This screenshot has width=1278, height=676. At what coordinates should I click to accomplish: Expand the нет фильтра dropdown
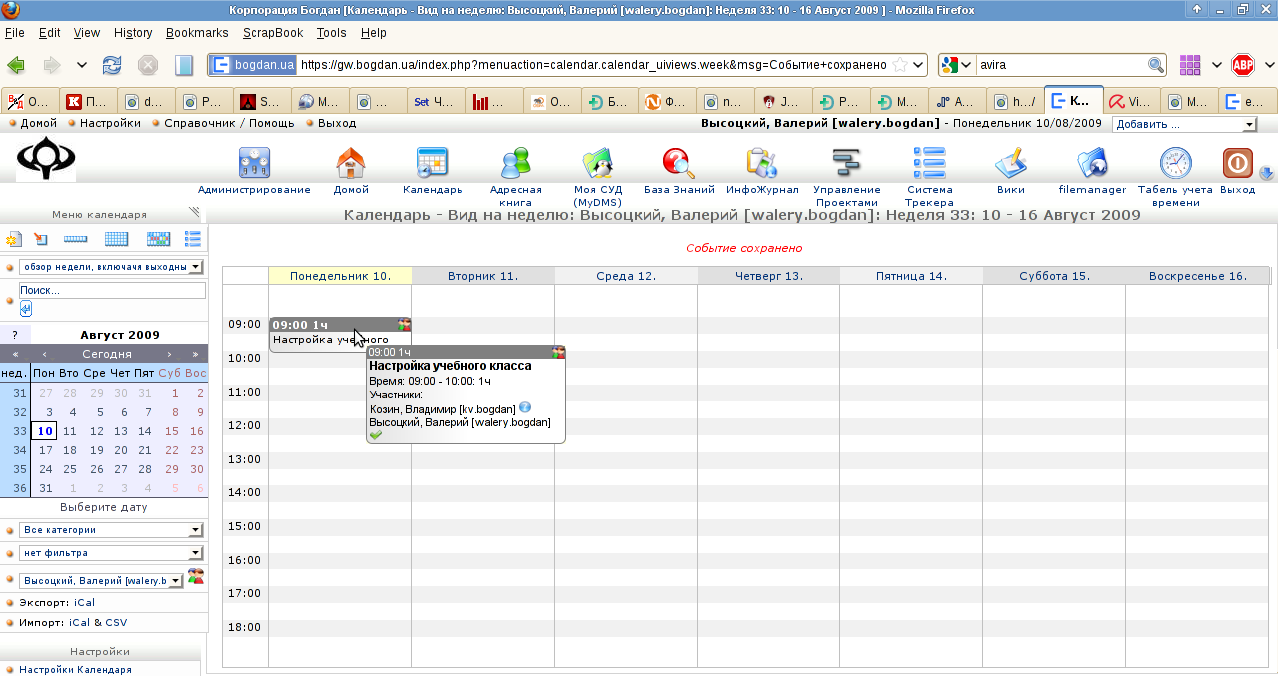[x=111, y=553]
